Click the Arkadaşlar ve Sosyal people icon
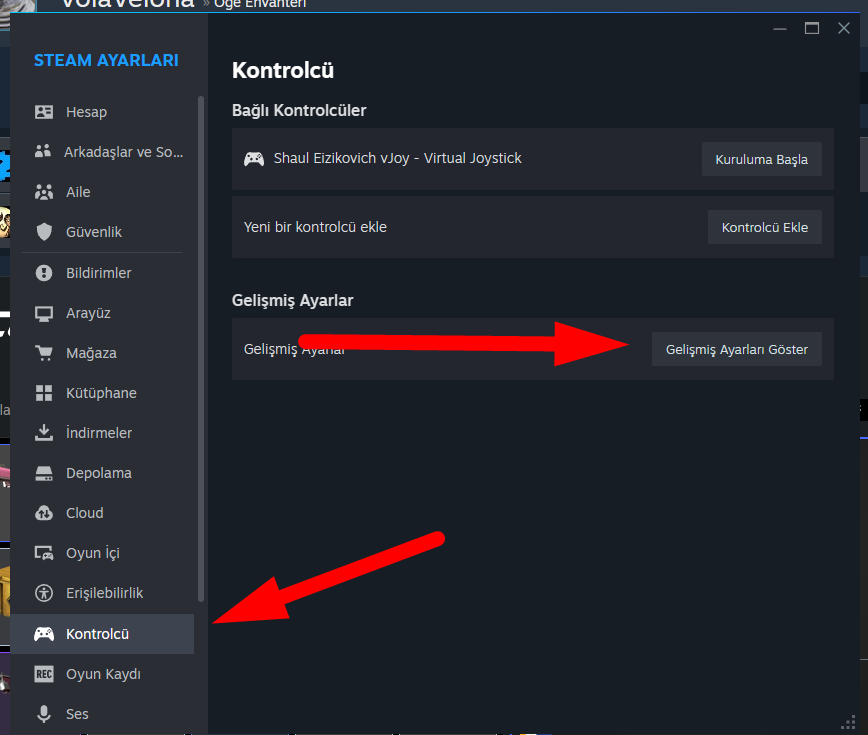 43,151
